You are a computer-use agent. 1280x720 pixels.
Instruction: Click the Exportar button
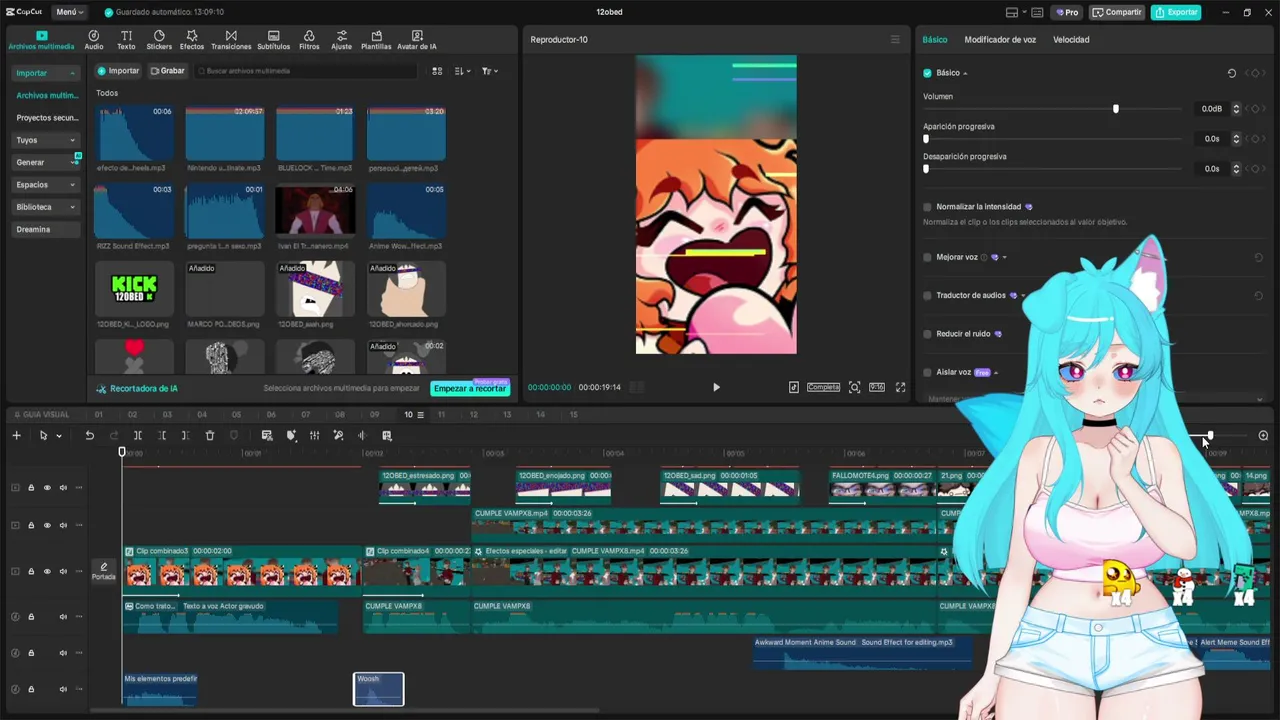[x=1176, y=12]
